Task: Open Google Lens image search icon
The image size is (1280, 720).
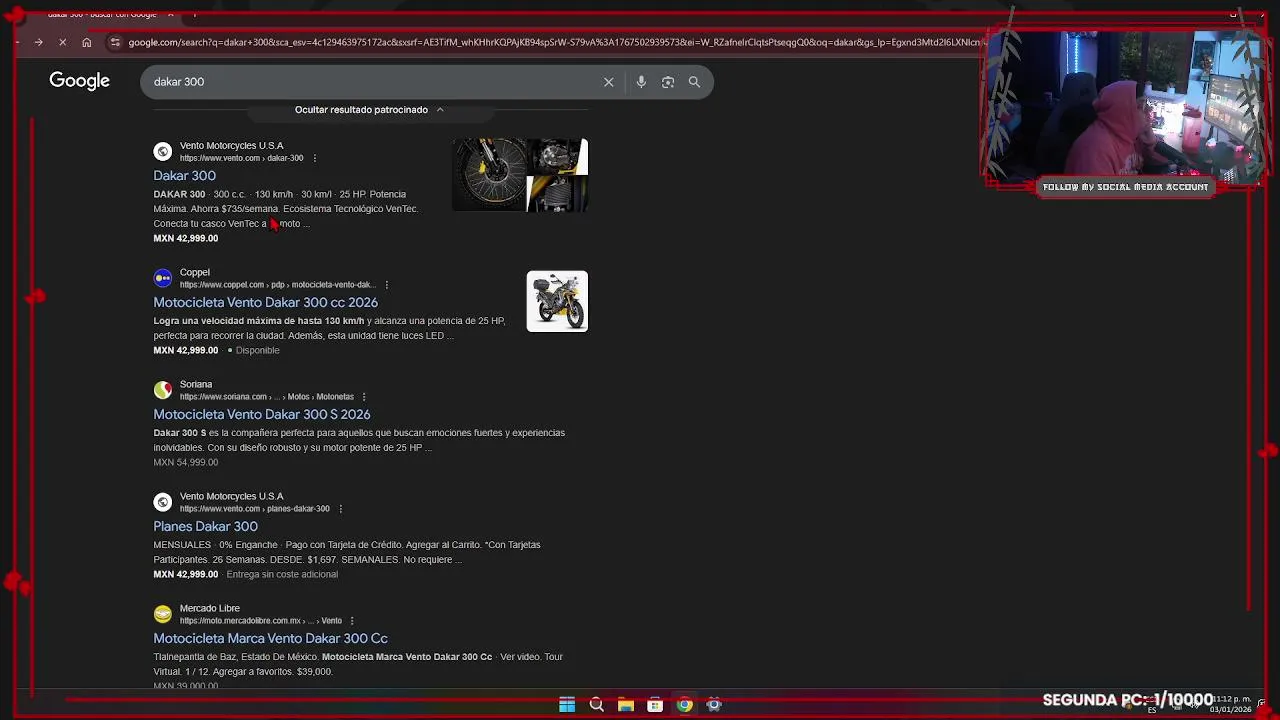Action: coord(668,82)
